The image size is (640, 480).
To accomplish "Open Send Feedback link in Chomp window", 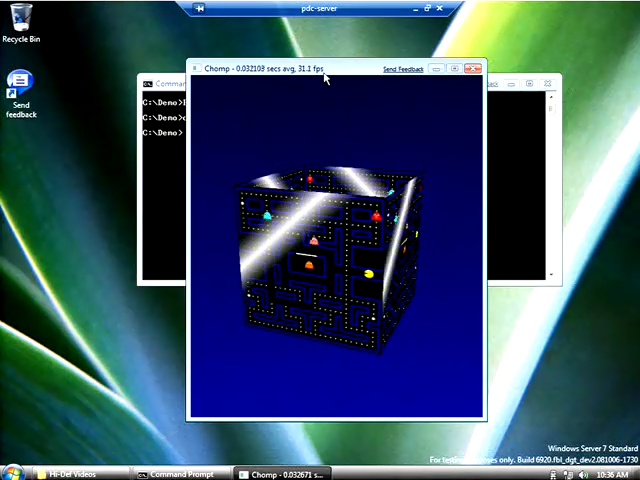I will coord(403,69).
